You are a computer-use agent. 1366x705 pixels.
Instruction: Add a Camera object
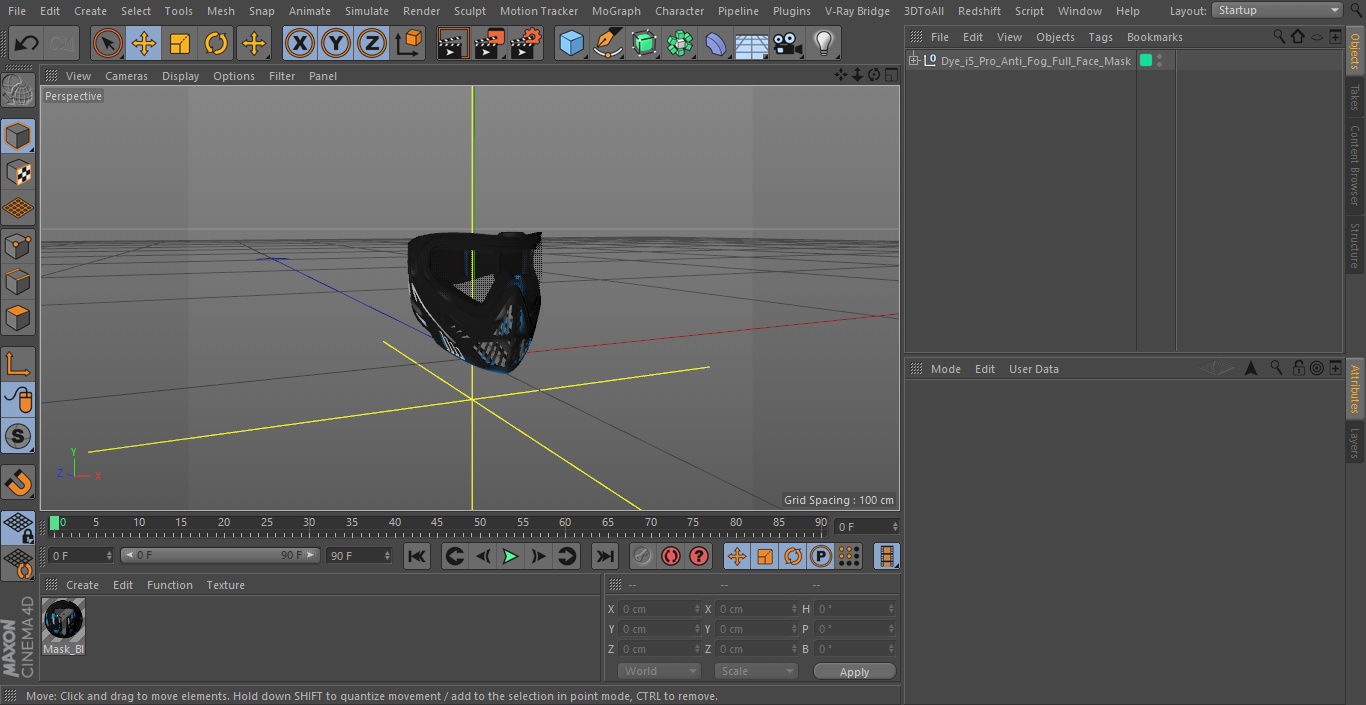[787, 43]
